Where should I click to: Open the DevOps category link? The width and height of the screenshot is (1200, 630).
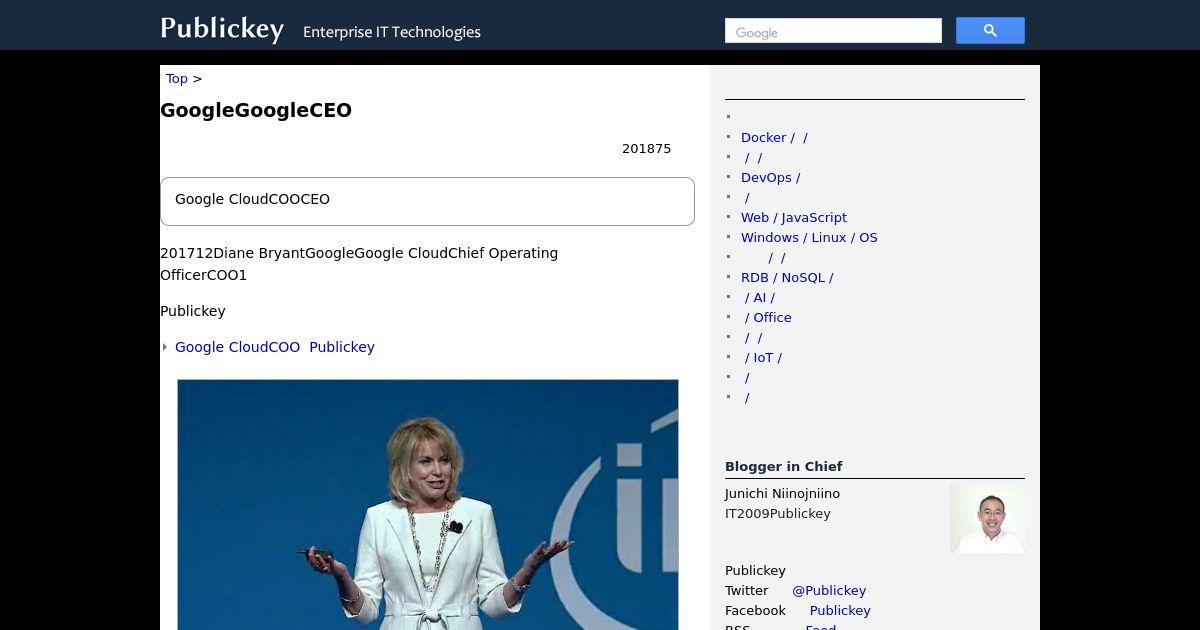pyautogui.click(x=770, y=177)
